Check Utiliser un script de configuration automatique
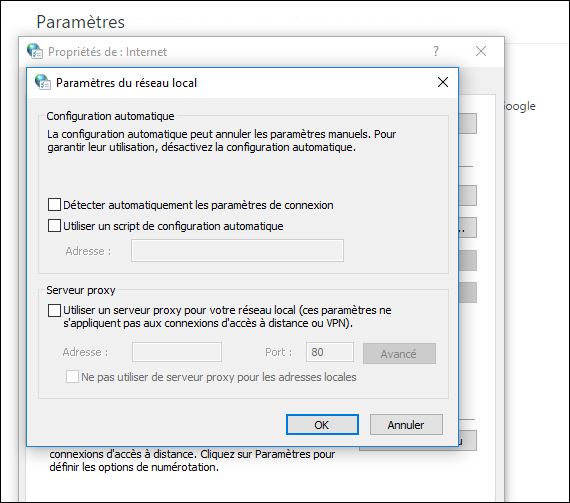The image size is (570, 503). click(x=55, y=226)
